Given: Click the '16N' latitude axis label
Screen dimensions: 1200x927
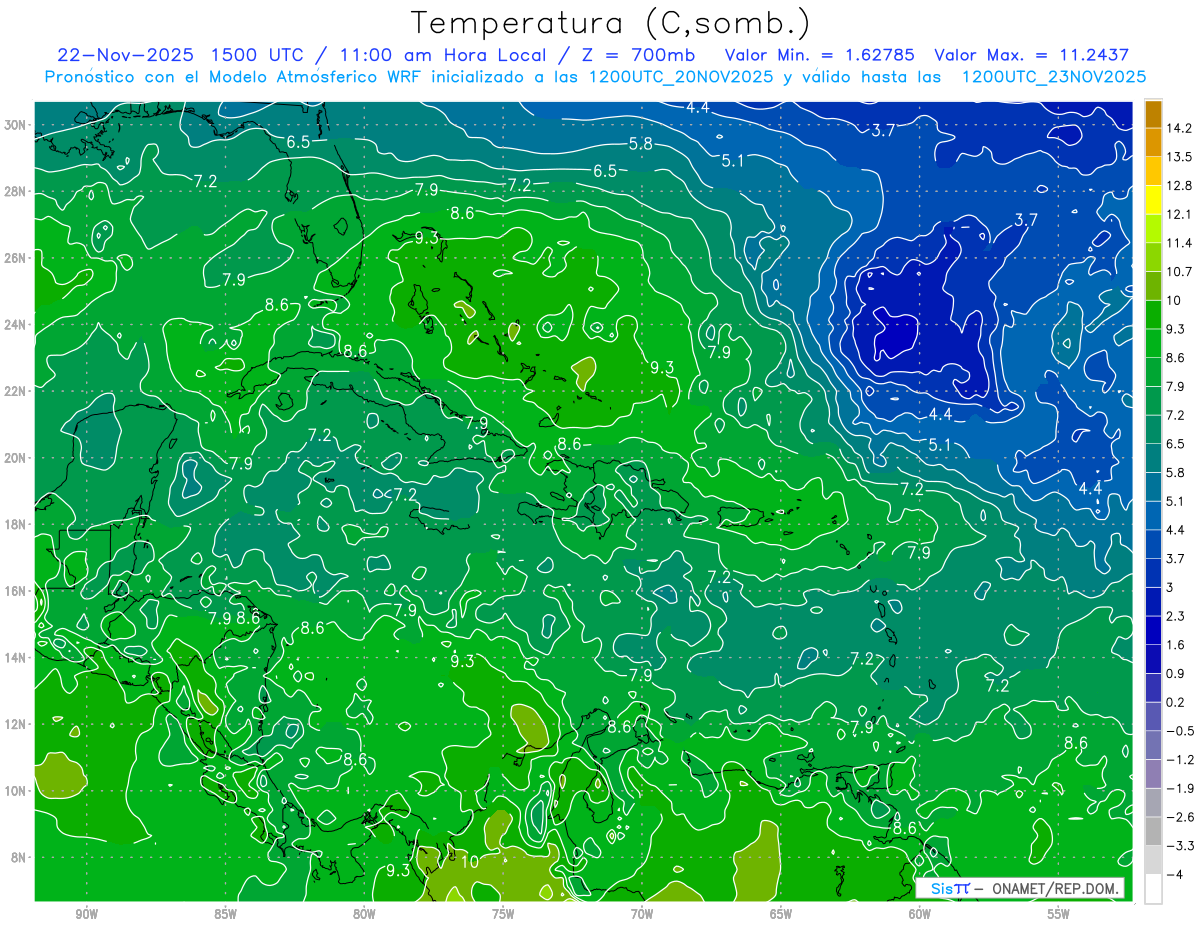Looking at the screenshot, I should [x=17, y=591].
